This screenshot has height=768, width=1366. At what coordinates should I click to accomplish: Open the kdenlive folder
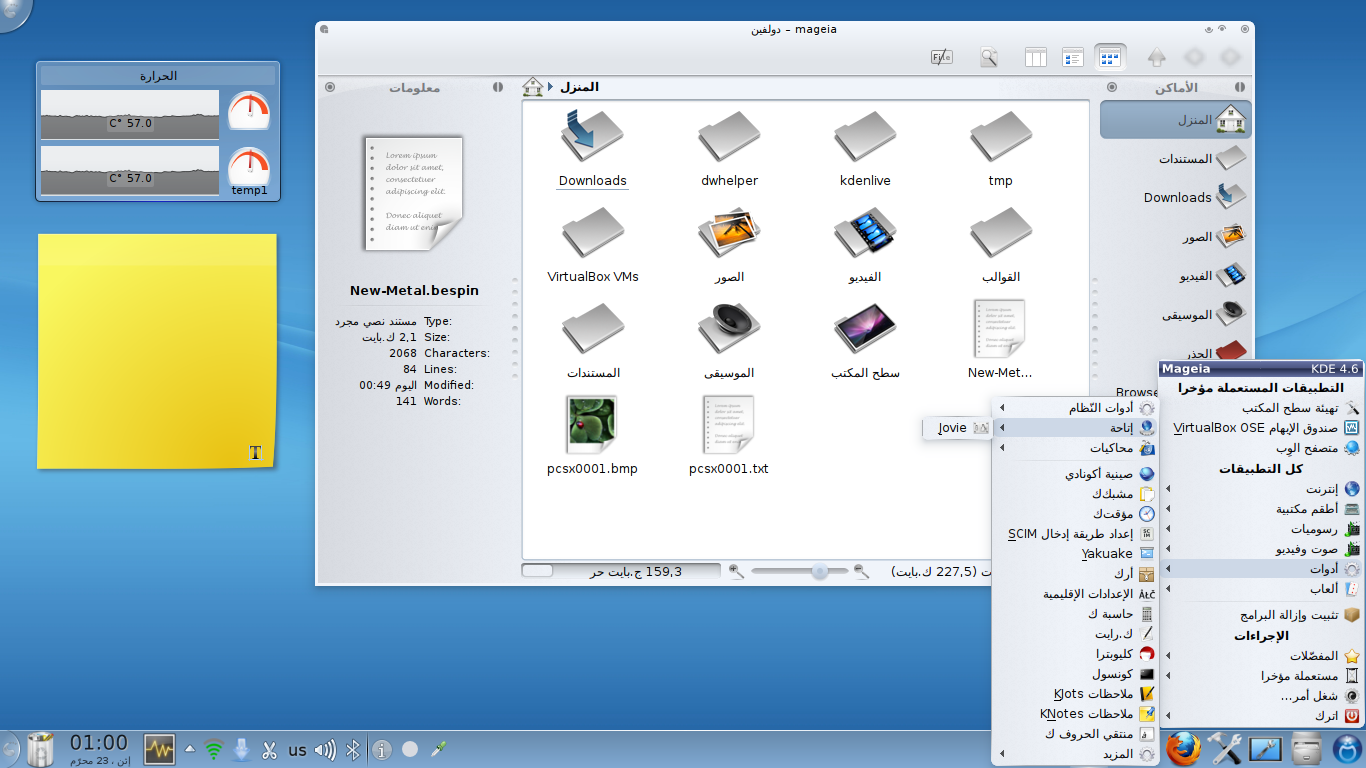point(865,148)
